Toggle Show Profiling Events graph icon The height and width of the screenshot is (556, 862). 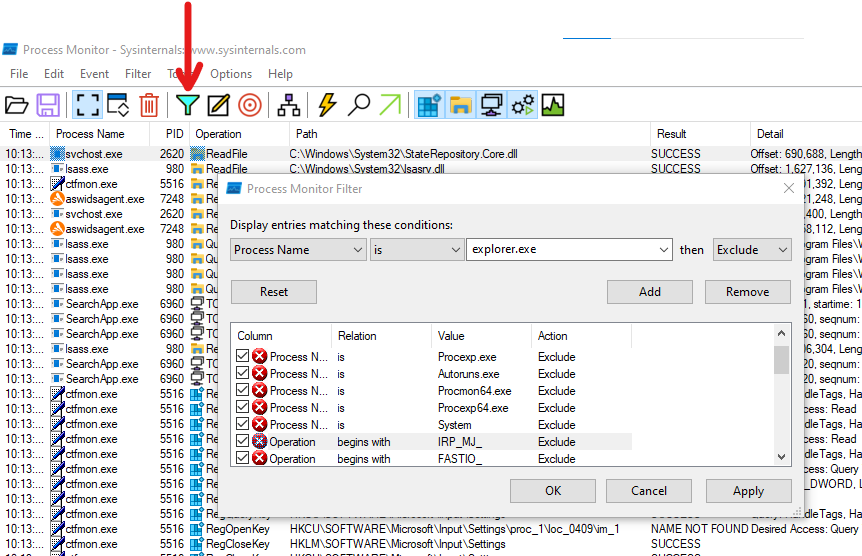point(553,105)
